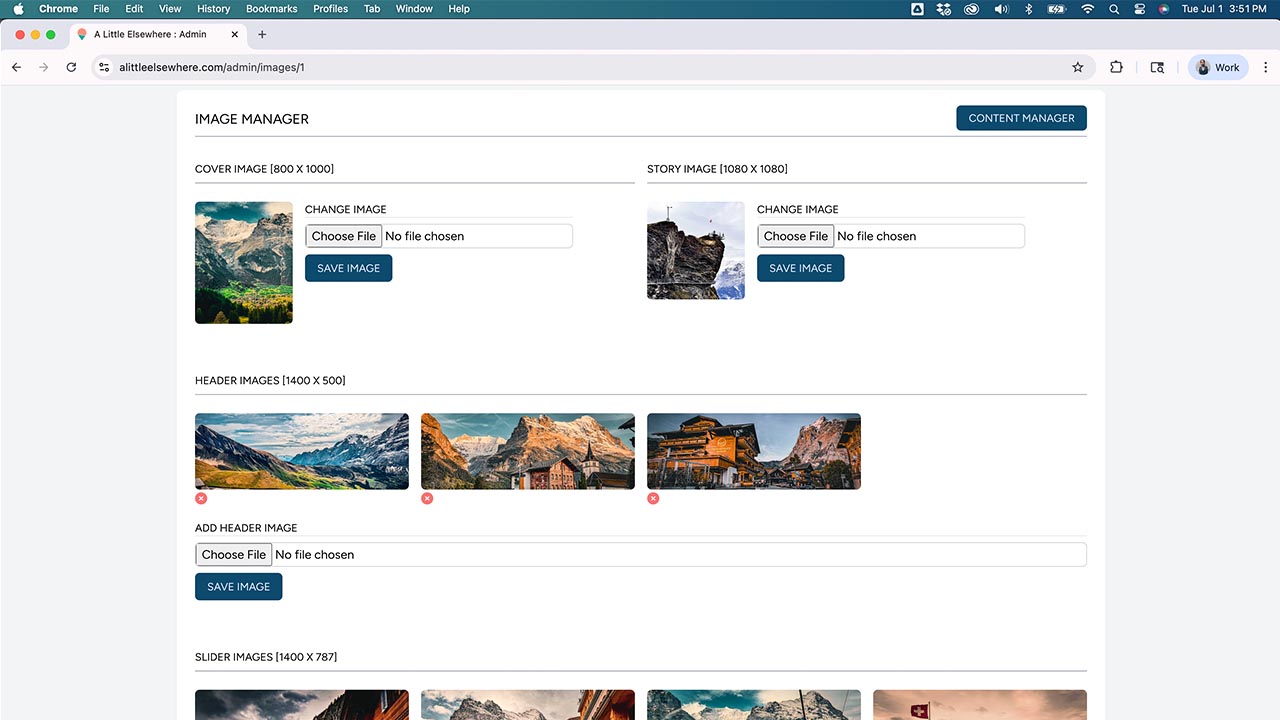
Task: Click the Creative Cloud menu bar icon
Action: pos(971,9)
